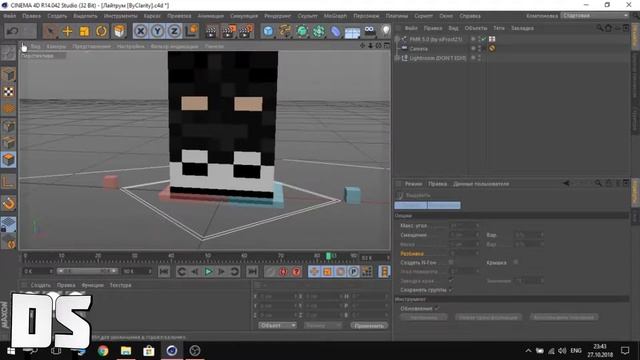Open the Render Settings icon
640x360 pixels.
pos(246,31)
